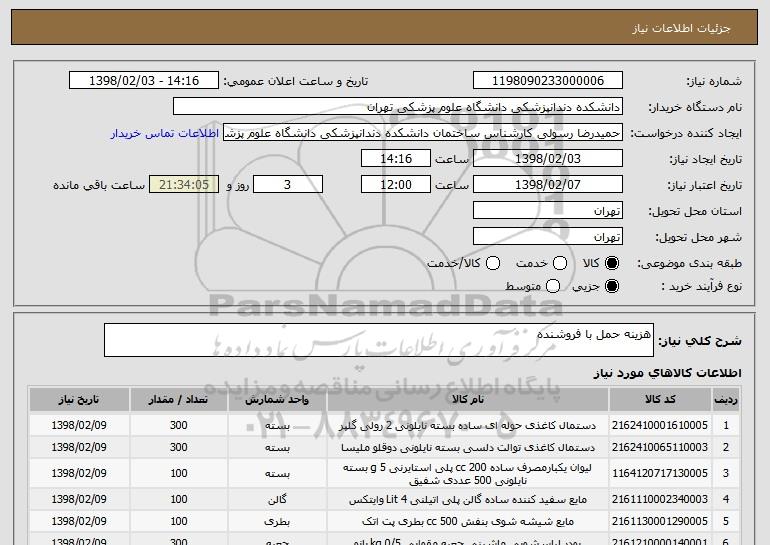This screenshot has height=545, width=770.
Task: Click unit گالن in row 4
Action: click(x=277, y=500)
